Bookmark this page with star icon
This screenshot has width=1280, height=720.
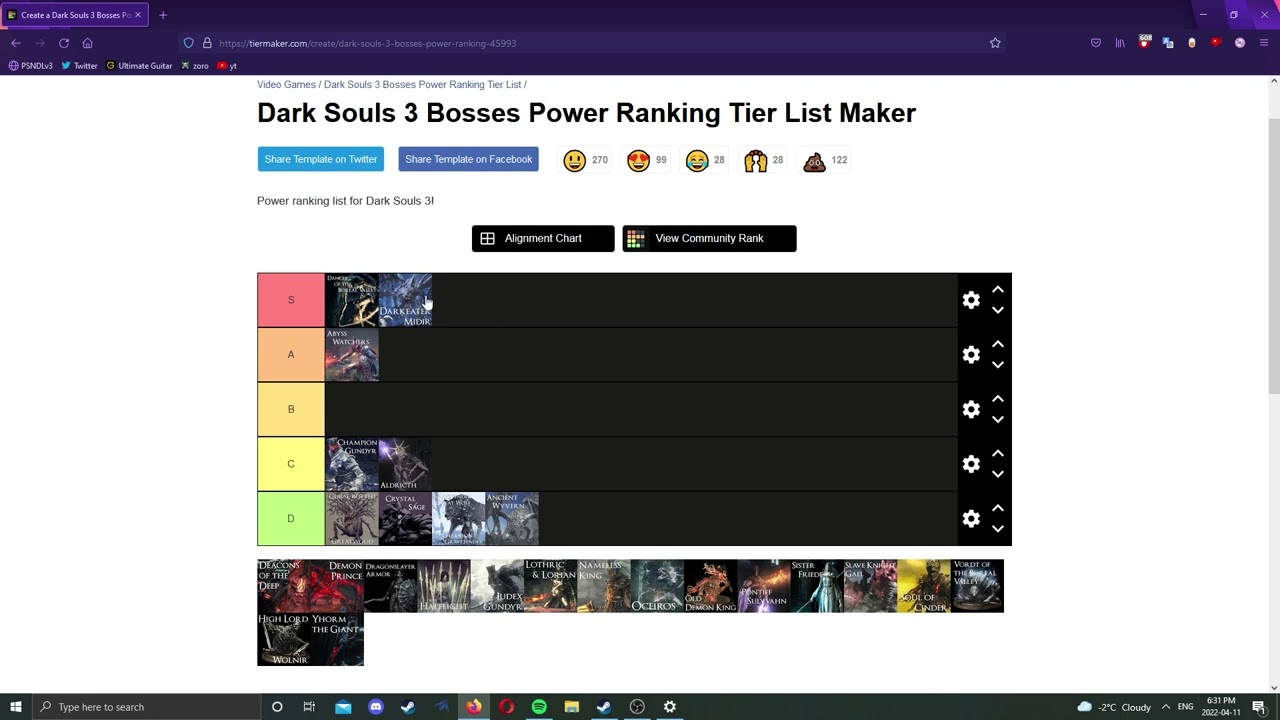(x=995, y=43)
